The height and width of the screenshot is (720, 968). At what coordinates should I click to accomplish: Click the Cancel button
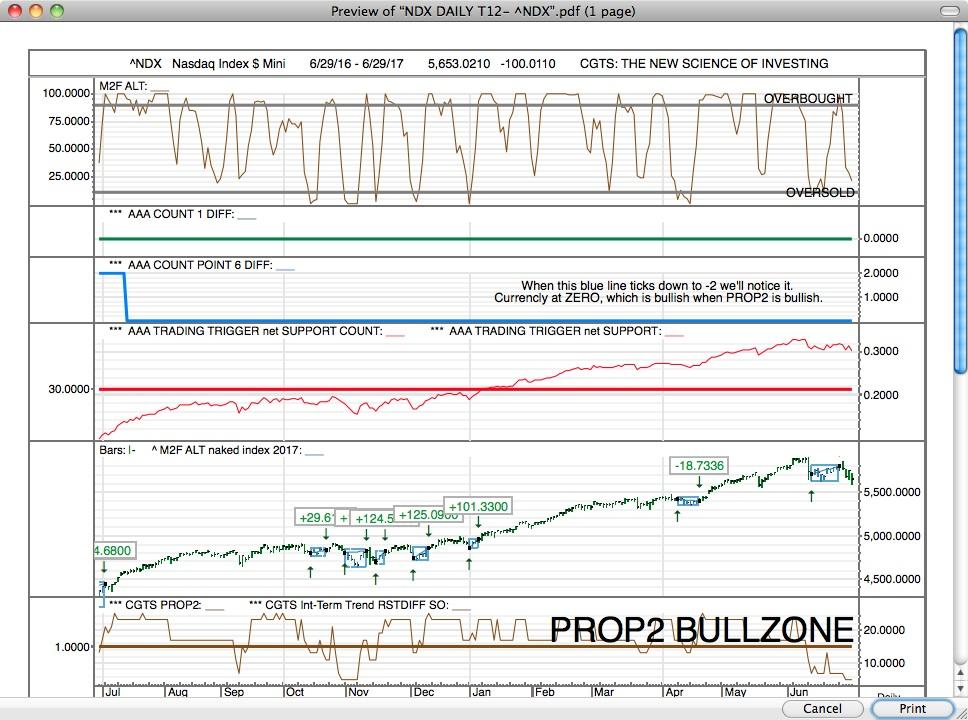[822, 708]
